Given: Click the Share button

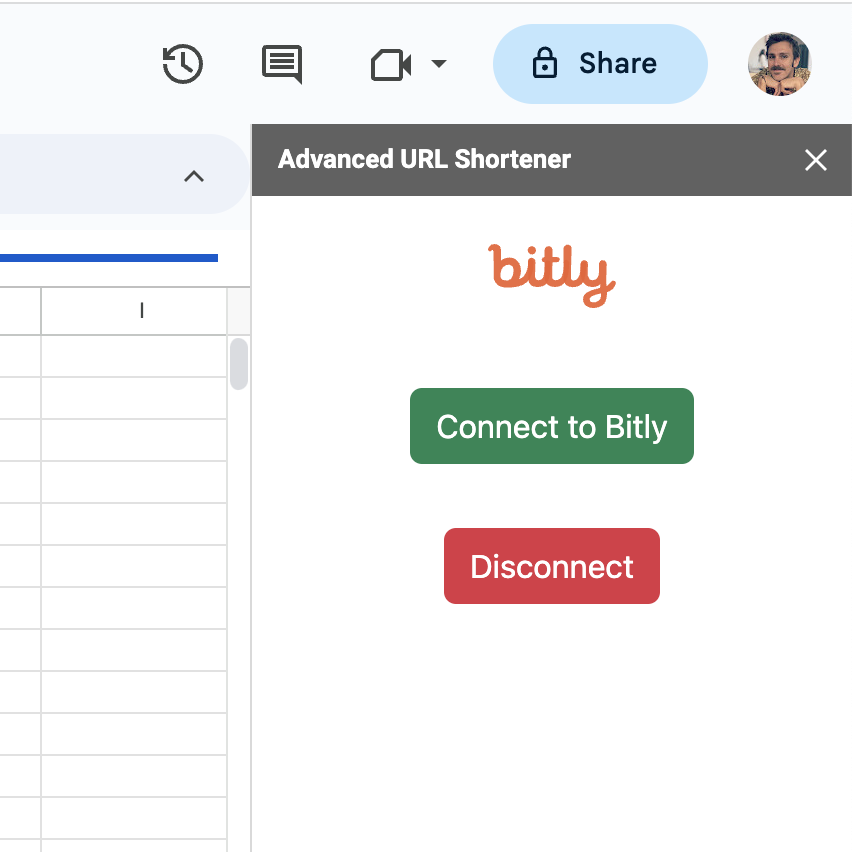Looking at the screenshot, I should click(600, 64).
